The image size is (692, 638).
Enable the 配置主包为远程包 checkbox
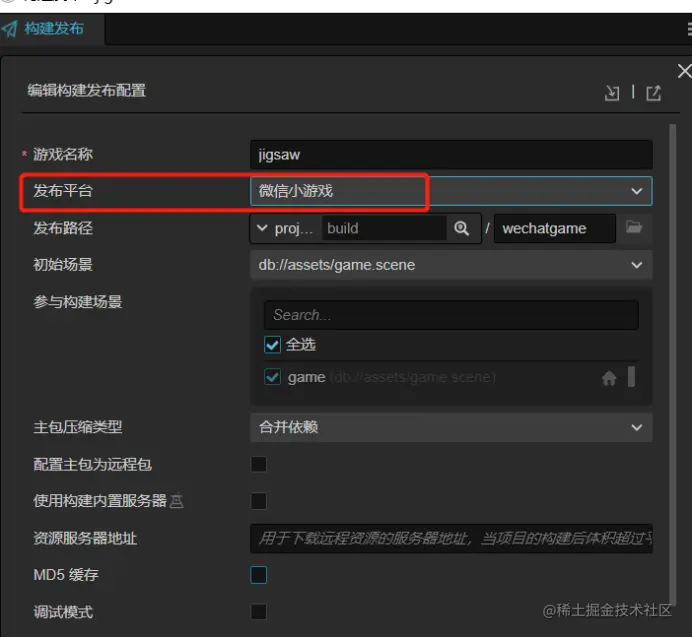(x=259, y=464)
